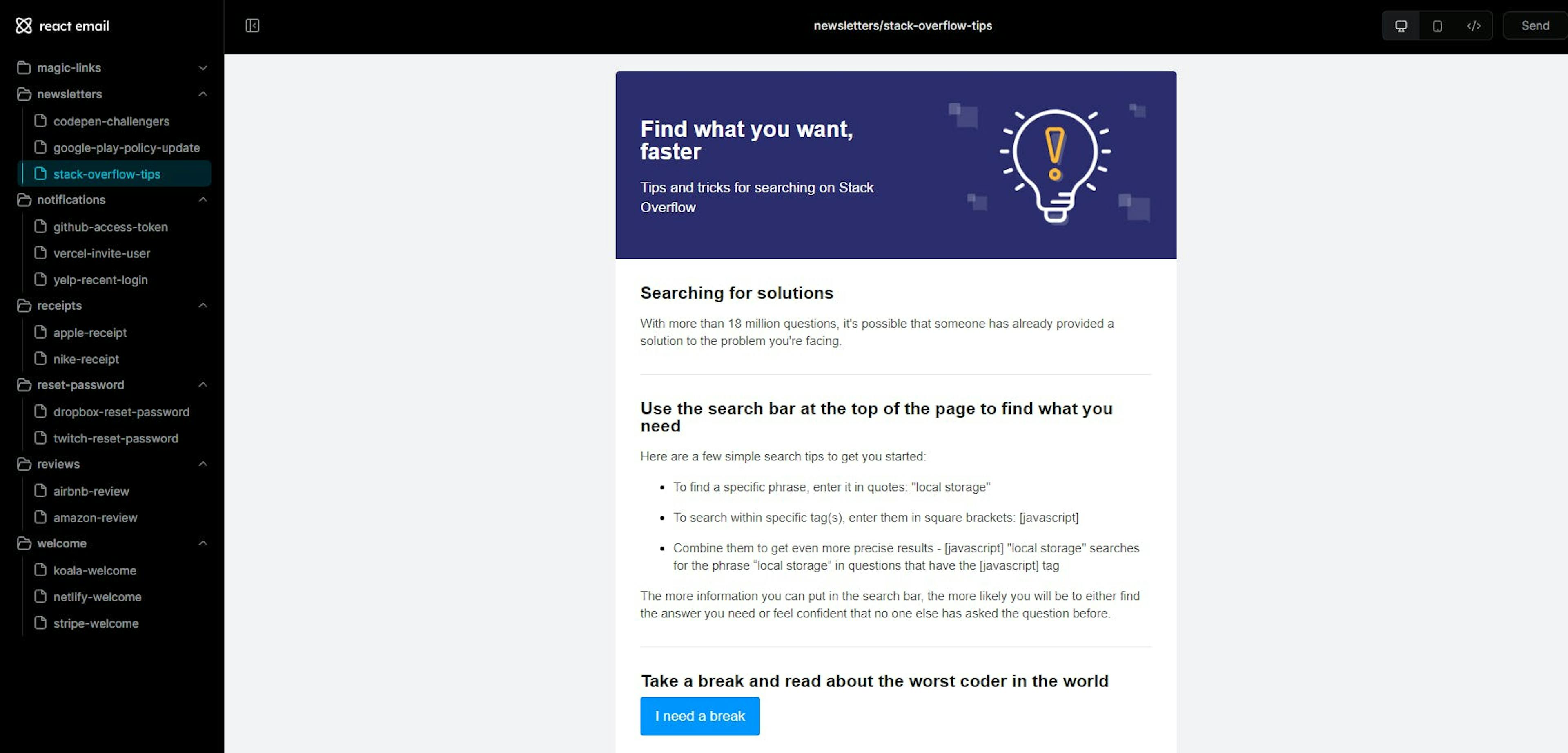
Task: Click the I need a break button
Action: pyautogui.click(x=700, y=716)
